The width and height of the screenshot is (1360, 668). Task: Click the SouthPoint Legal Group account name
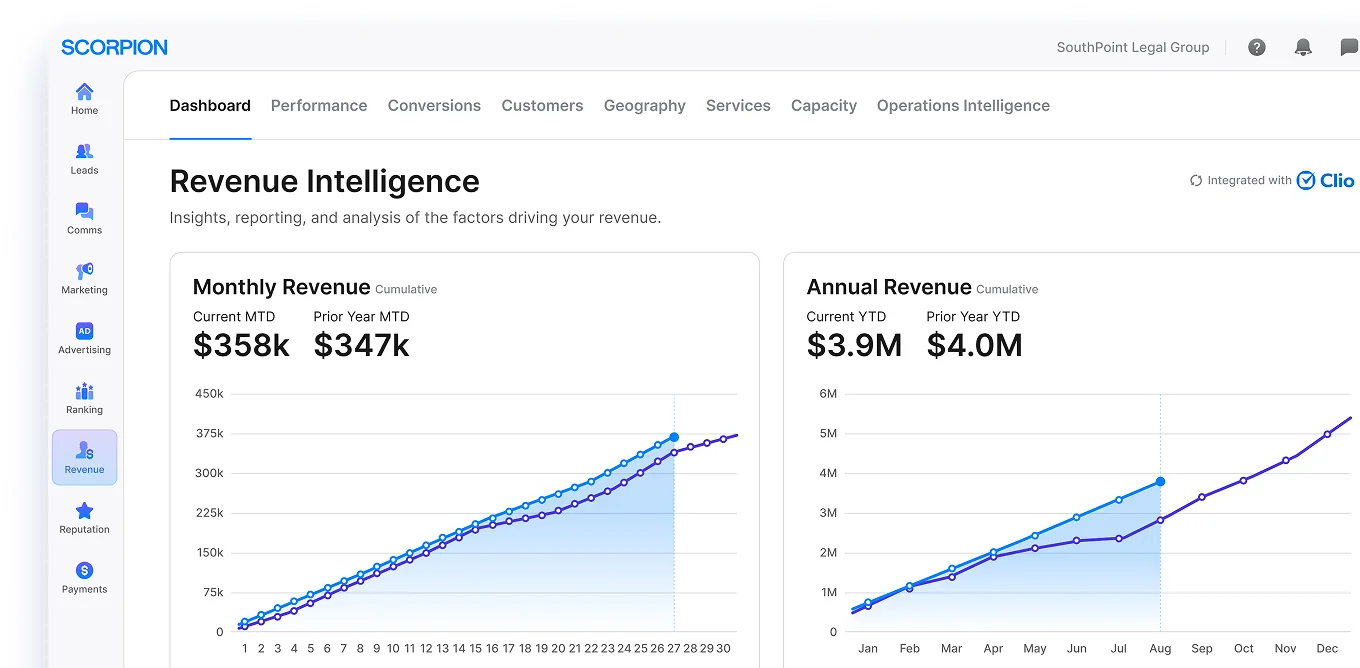[x=1132, y=47]
